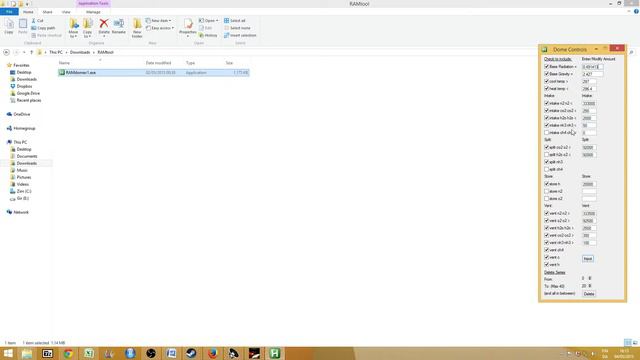Open Google Chrome from the taskbar

click(68, 353)
